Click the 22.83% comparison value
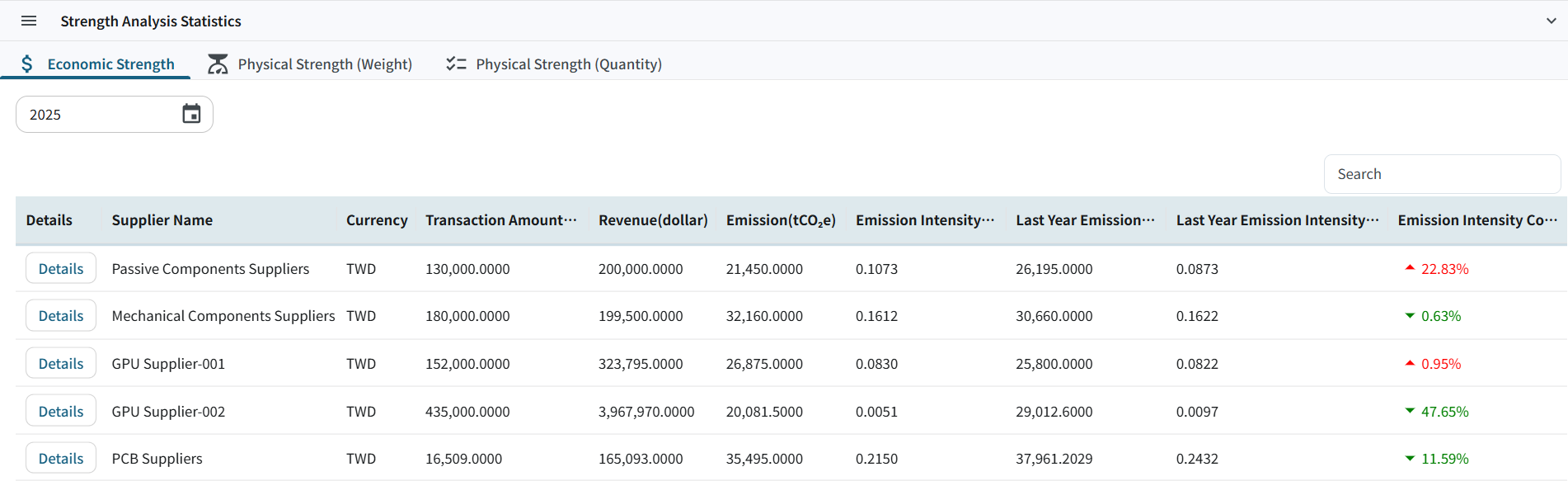 click(x=1445, y=269)
